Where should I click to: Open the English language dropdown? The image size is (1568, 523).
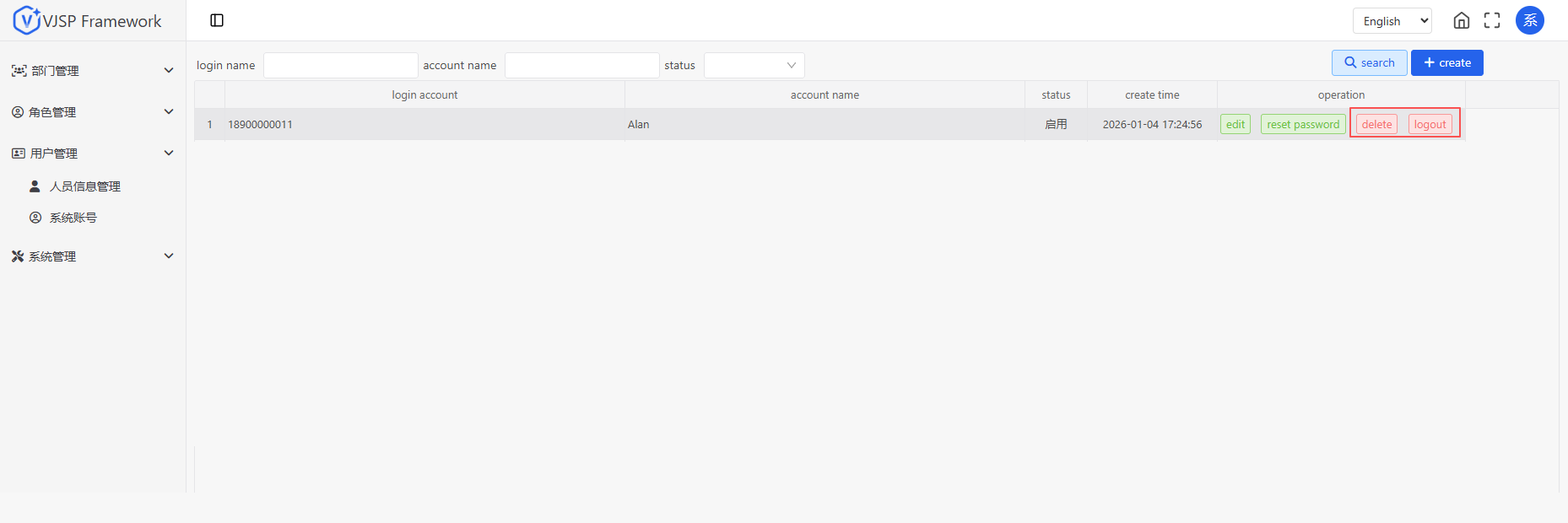tap(1392, 21)
